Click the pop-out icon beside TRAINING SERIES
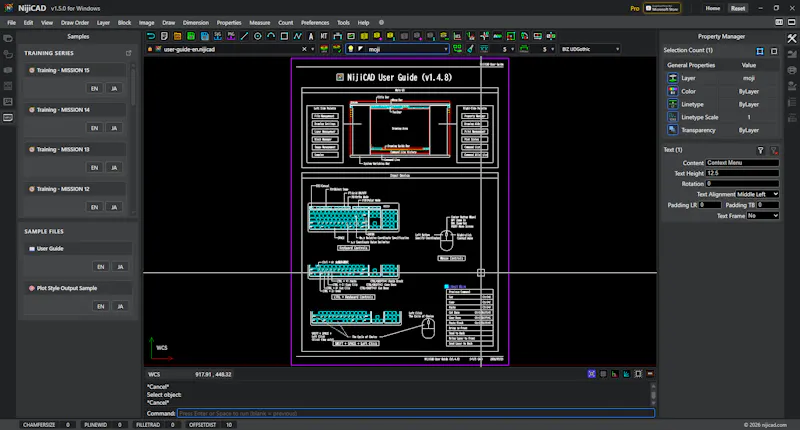This screenshot has height=430, width=800. [x=129, y=53]
